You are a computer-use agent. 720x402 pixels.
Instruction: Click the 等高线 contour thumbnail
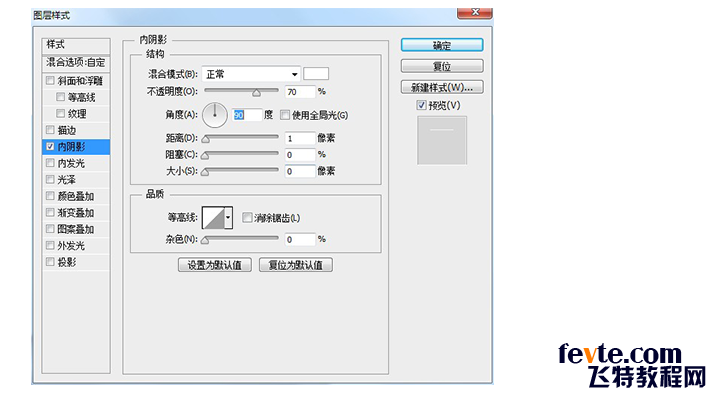pyautogui.click(x=214, y=218)
